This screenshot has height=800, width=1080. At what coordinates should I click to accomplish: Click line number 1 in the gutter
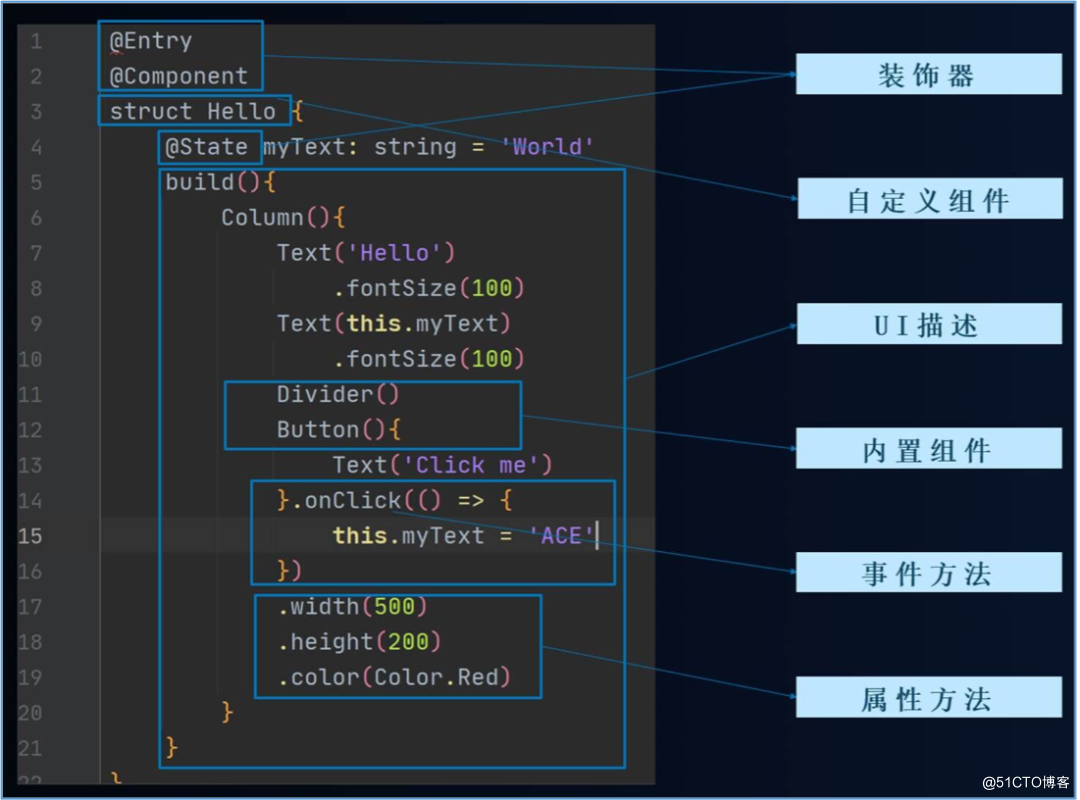37,41
